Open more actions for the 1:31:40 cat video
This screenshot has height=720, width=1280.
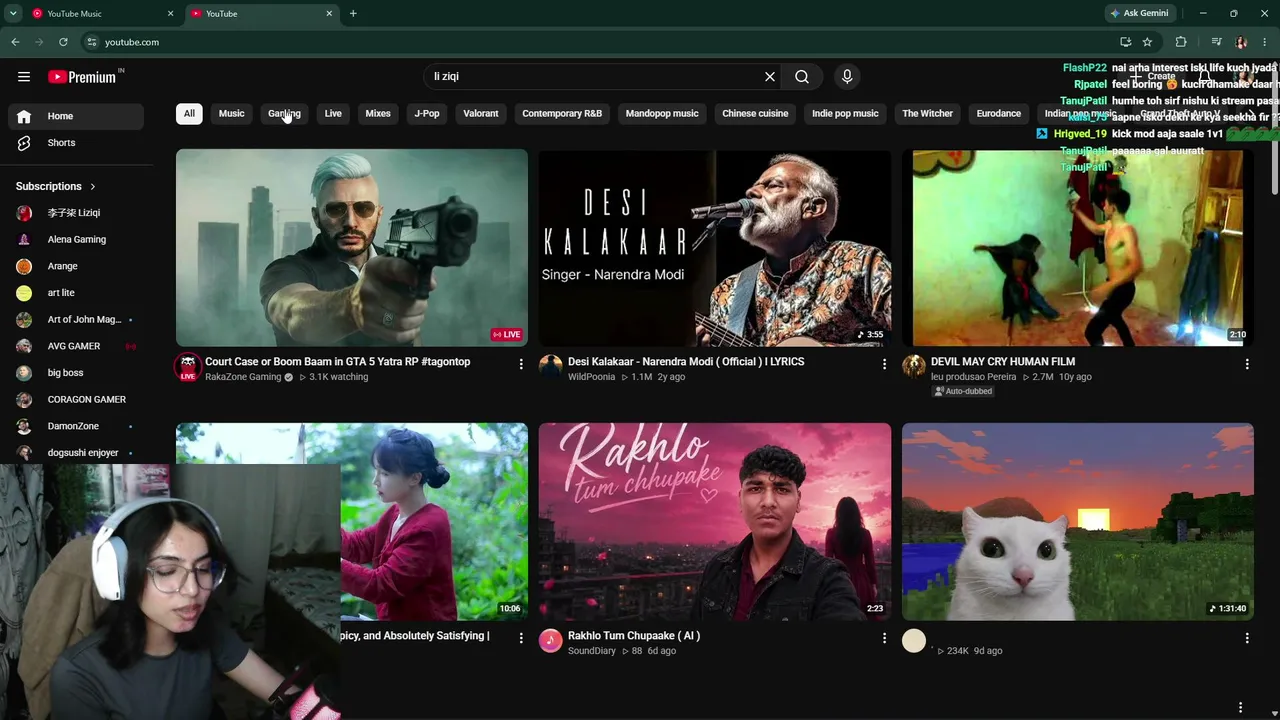tap(1247, 638)
